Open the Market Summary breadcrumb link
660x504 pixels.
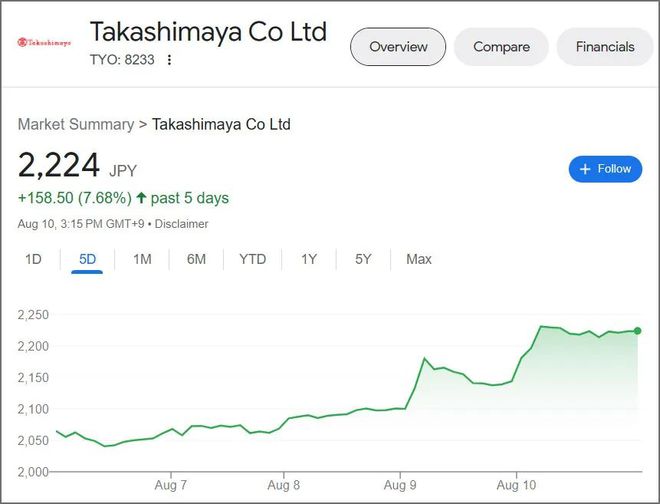pos(76,124)
